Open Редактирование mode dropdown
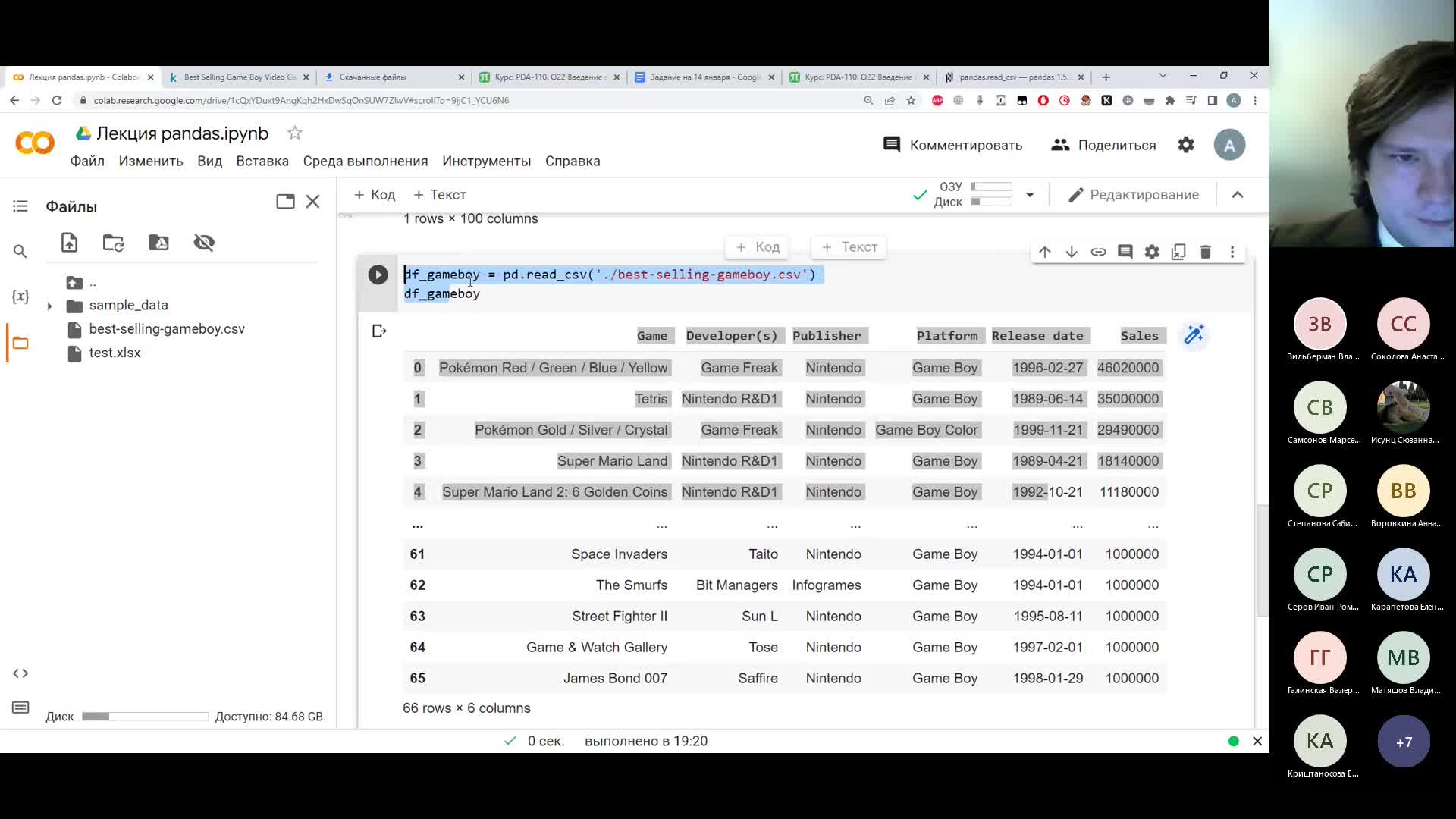This screenshot has height=819, width=1456. click(1134, 195)
